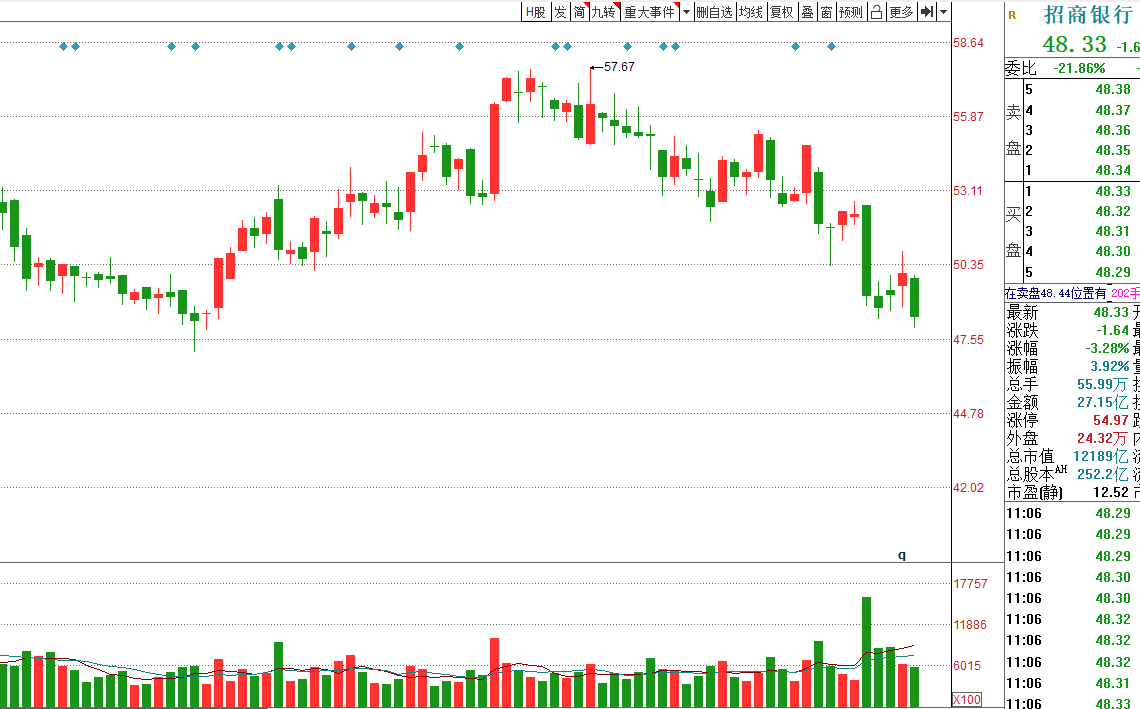This screenshot has height=709, width=1140.
Task: Click the 58.64 price axis label
Action: [x=968, y=43]
